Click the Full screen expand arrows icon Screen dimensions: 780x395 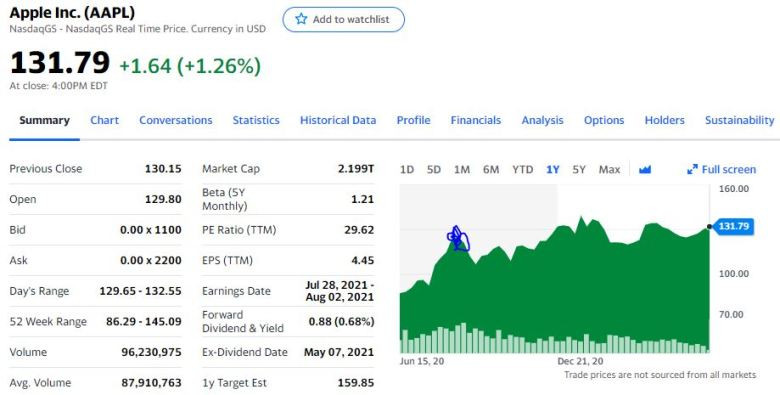[x=692, y=170]
